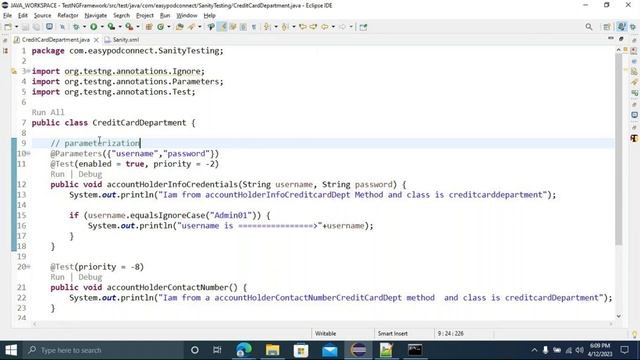Image resolution: width=640 pixels, height=360 pixels.
Task: Toggle Word Wrap toolbar button
Action: click(233, 27)
